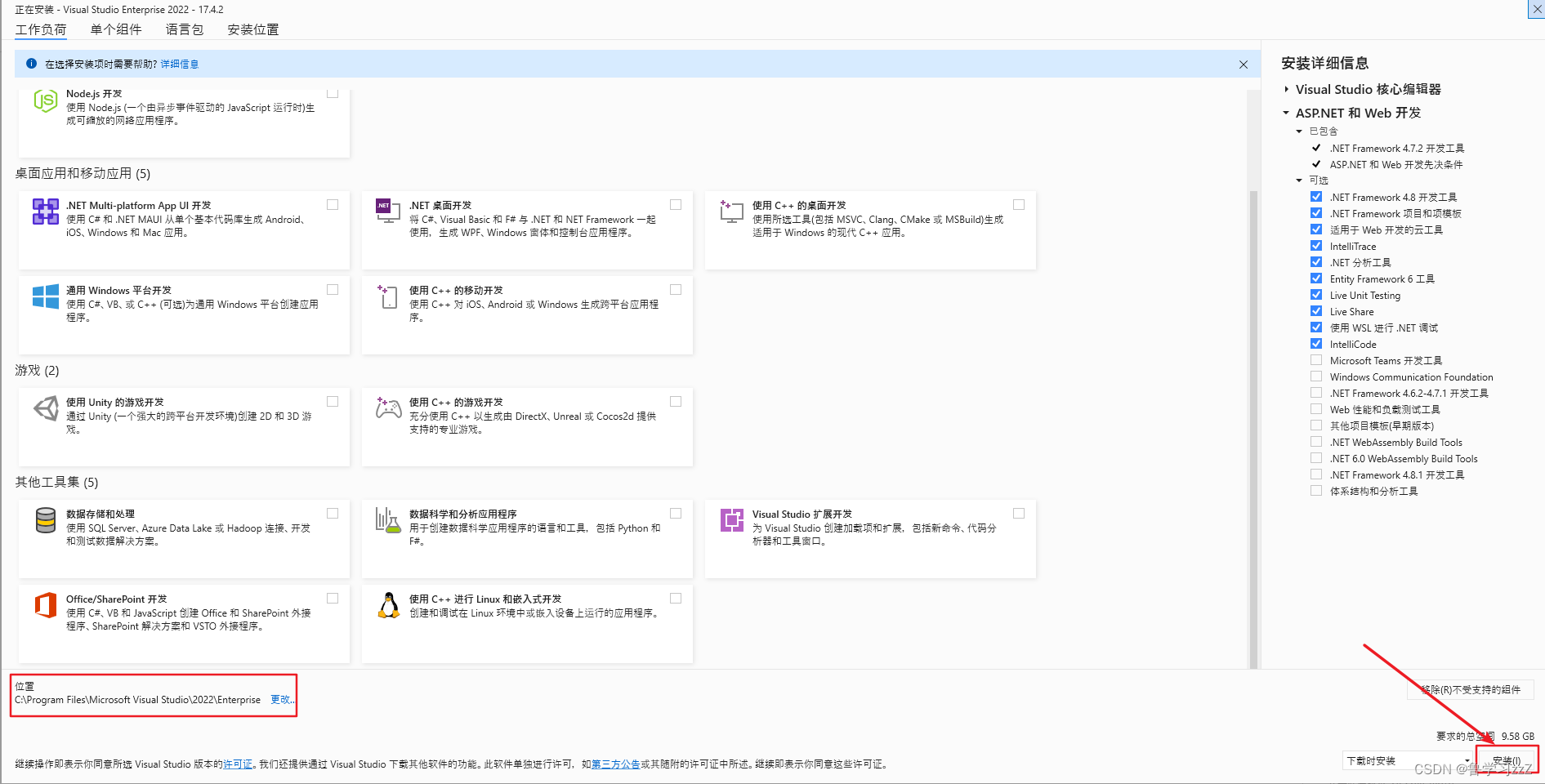Enable Windows Communication Foundation component
This screenshot has width=1545, height=784.
(x=1316, y=376)
